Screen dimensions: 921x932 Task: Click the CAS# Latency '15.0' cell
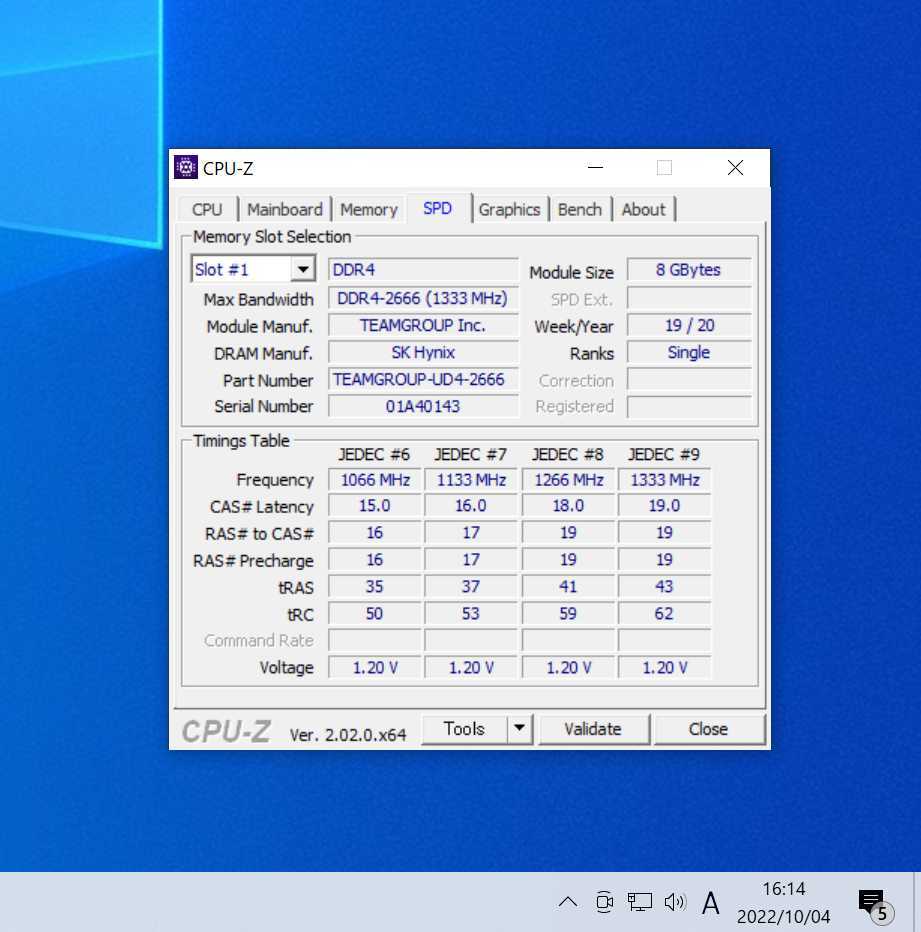click(x=375, y=506)
